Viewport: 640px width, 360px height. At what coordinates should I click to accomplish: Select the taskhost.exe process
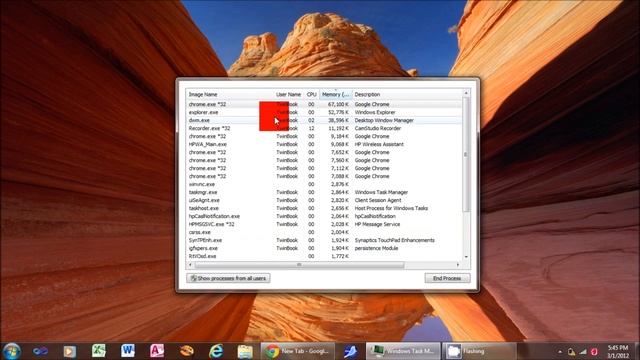pyautogui.click(x=324, y=208)
